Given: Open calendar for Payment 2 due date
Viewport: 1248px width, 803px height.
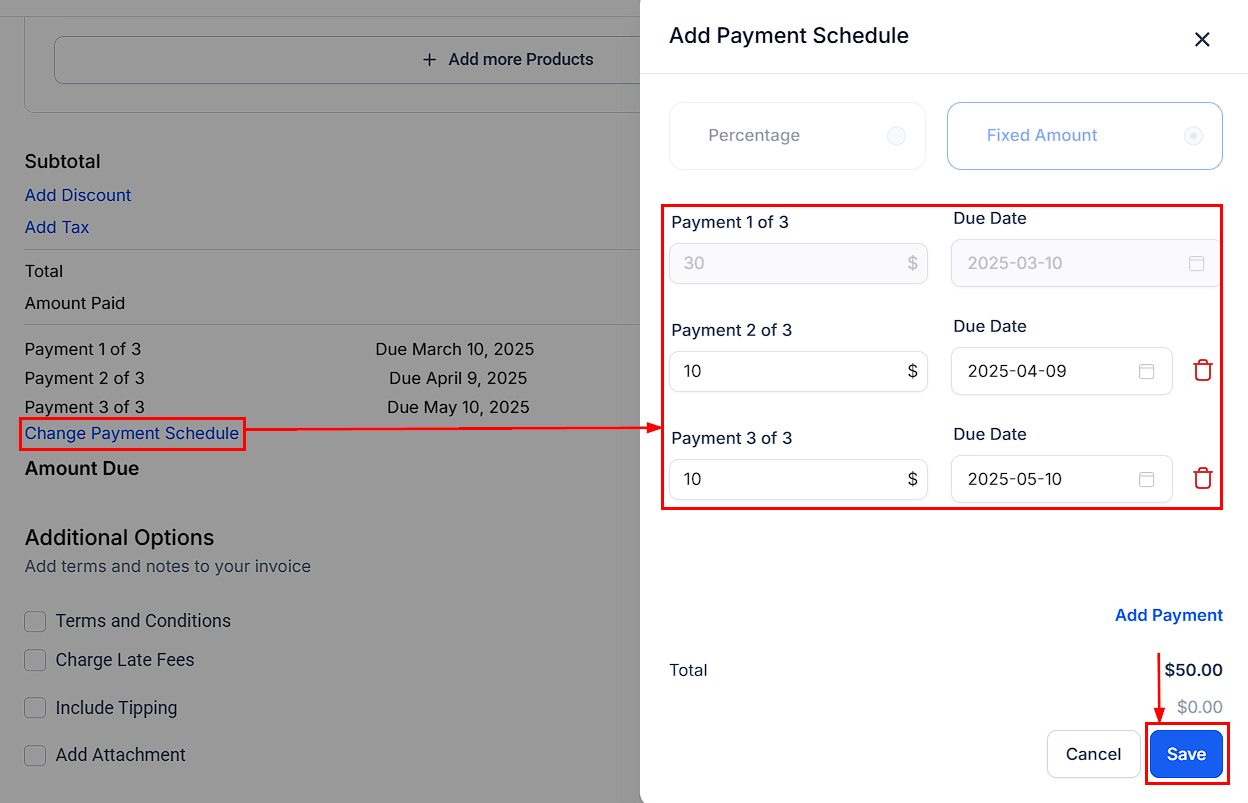Looking at the screenshot, I should (1146, 371).
